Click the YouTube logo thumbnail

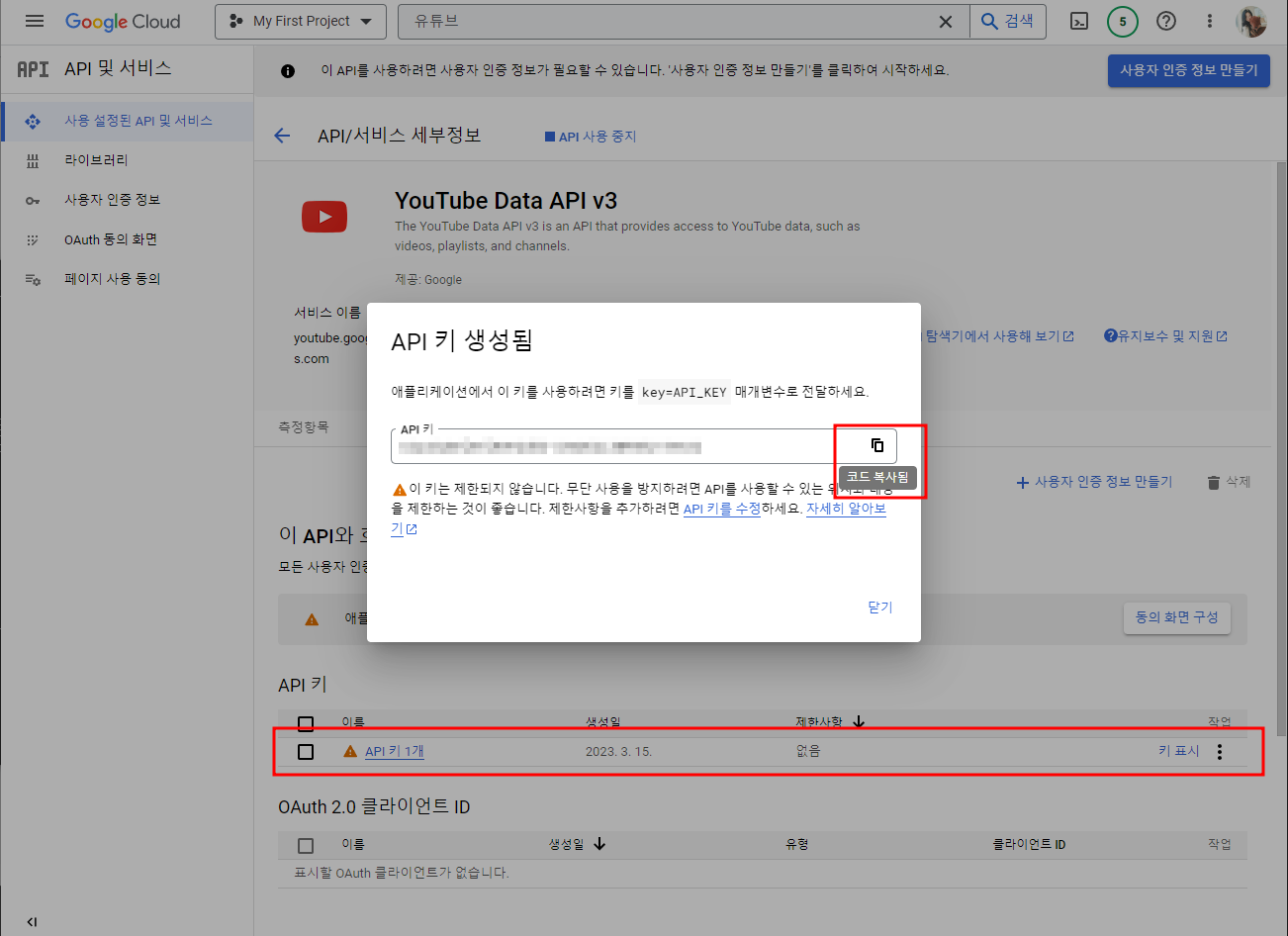coord(324,216)
